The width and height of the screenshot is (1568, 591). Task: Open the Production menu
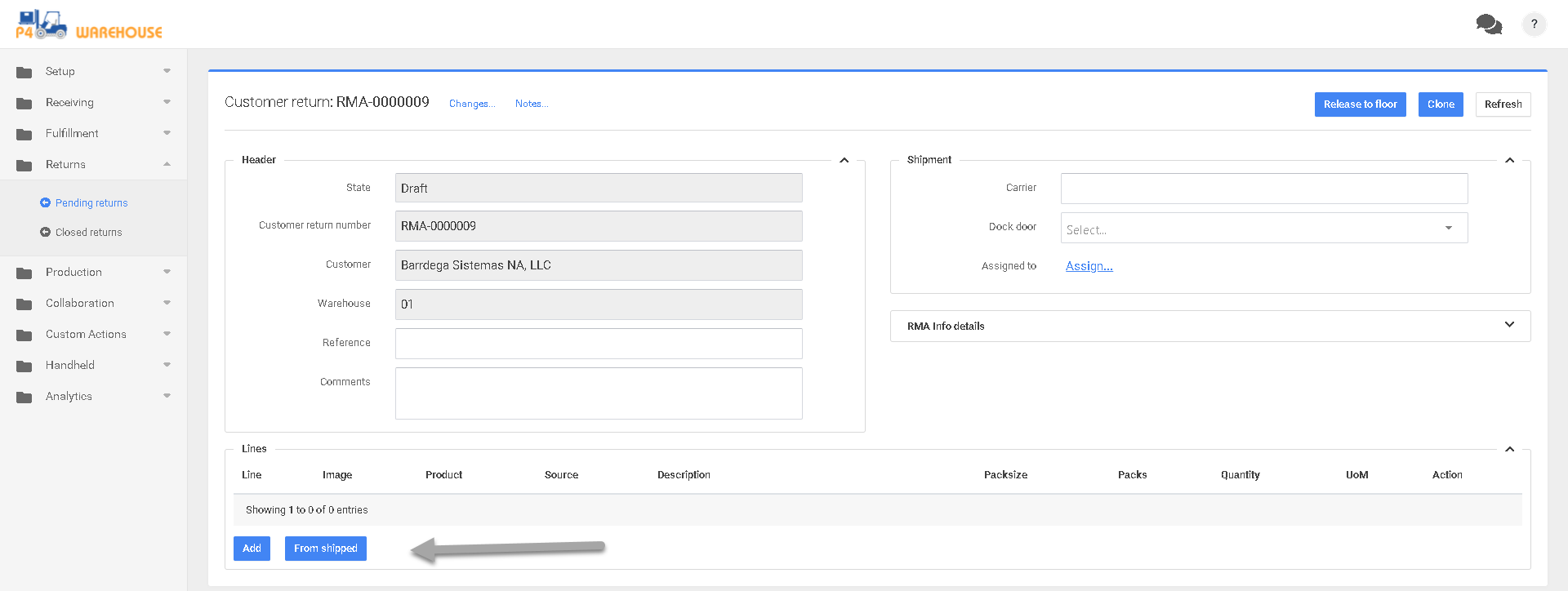tap(73, 272)
